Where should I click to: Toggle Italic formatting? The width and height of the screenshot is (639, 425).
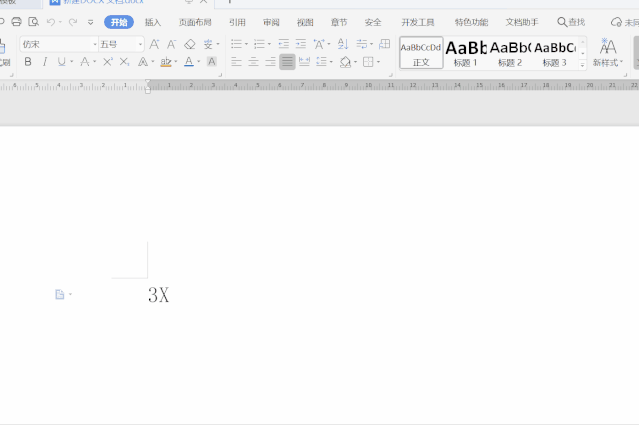pos(45,62)
